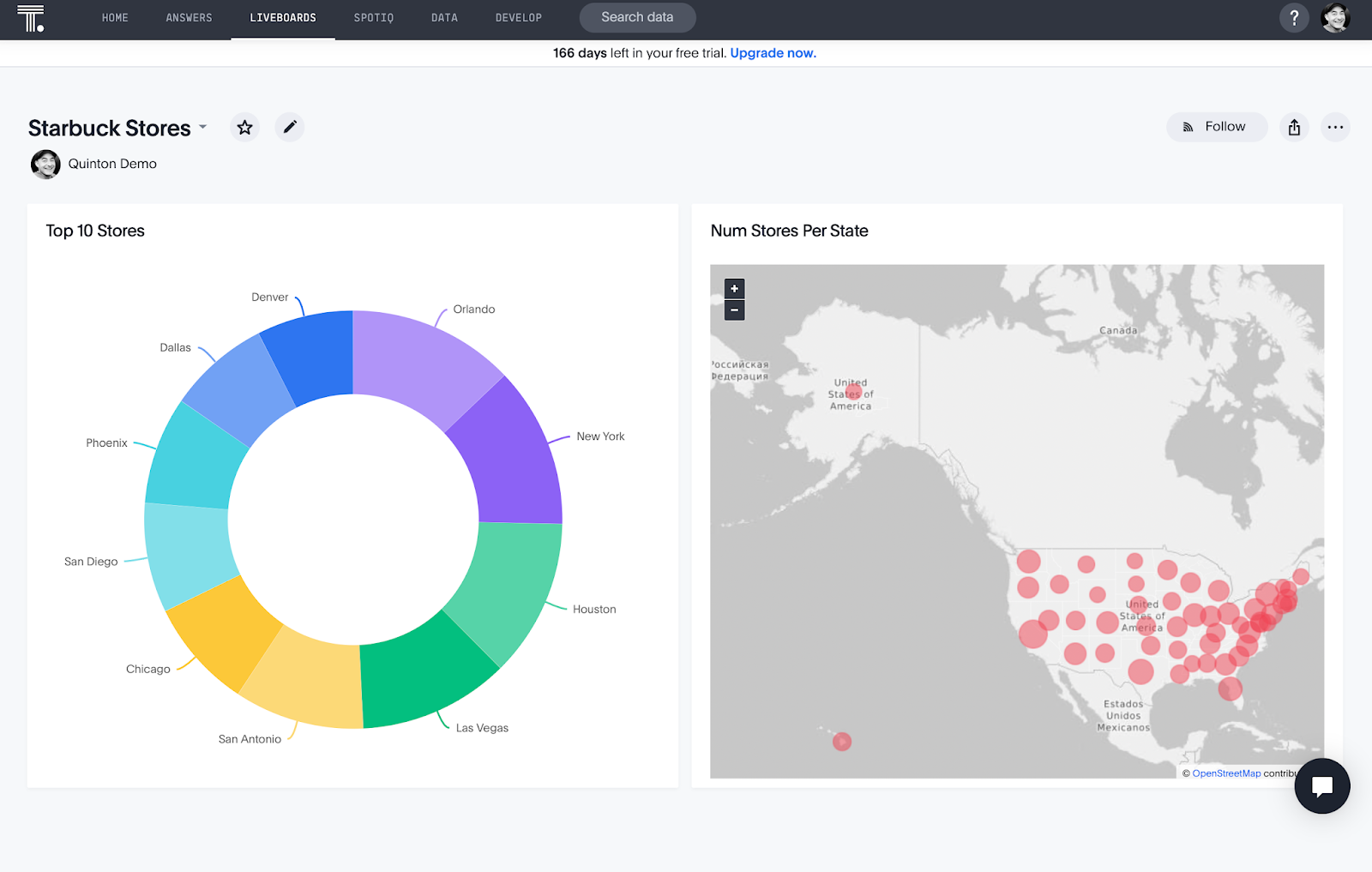Viewport: 1372px width, 872px height.
Task: Click the Search data field
Action: coord(637,17)
